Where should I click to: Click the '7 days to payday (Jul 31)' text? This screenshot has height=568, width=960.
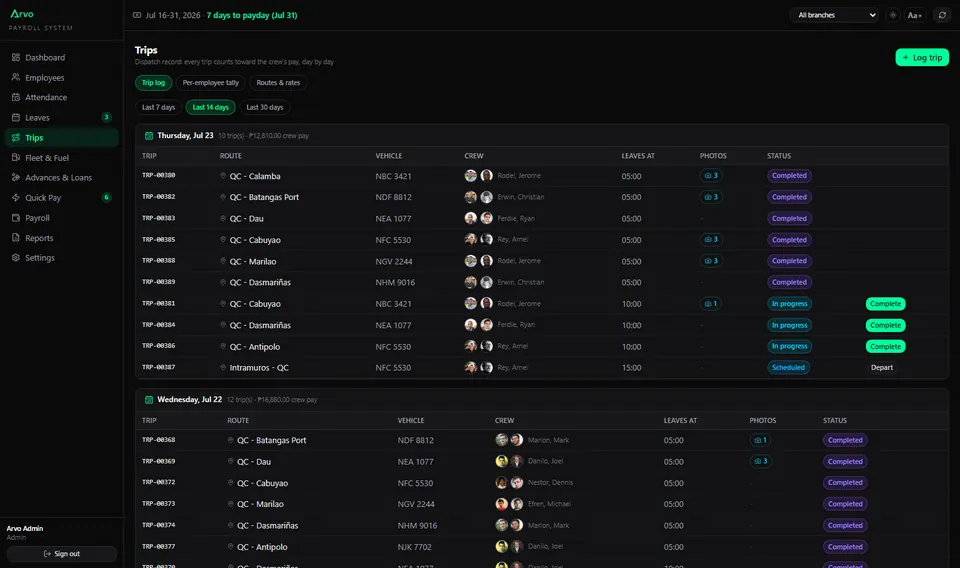pos(252,15)
